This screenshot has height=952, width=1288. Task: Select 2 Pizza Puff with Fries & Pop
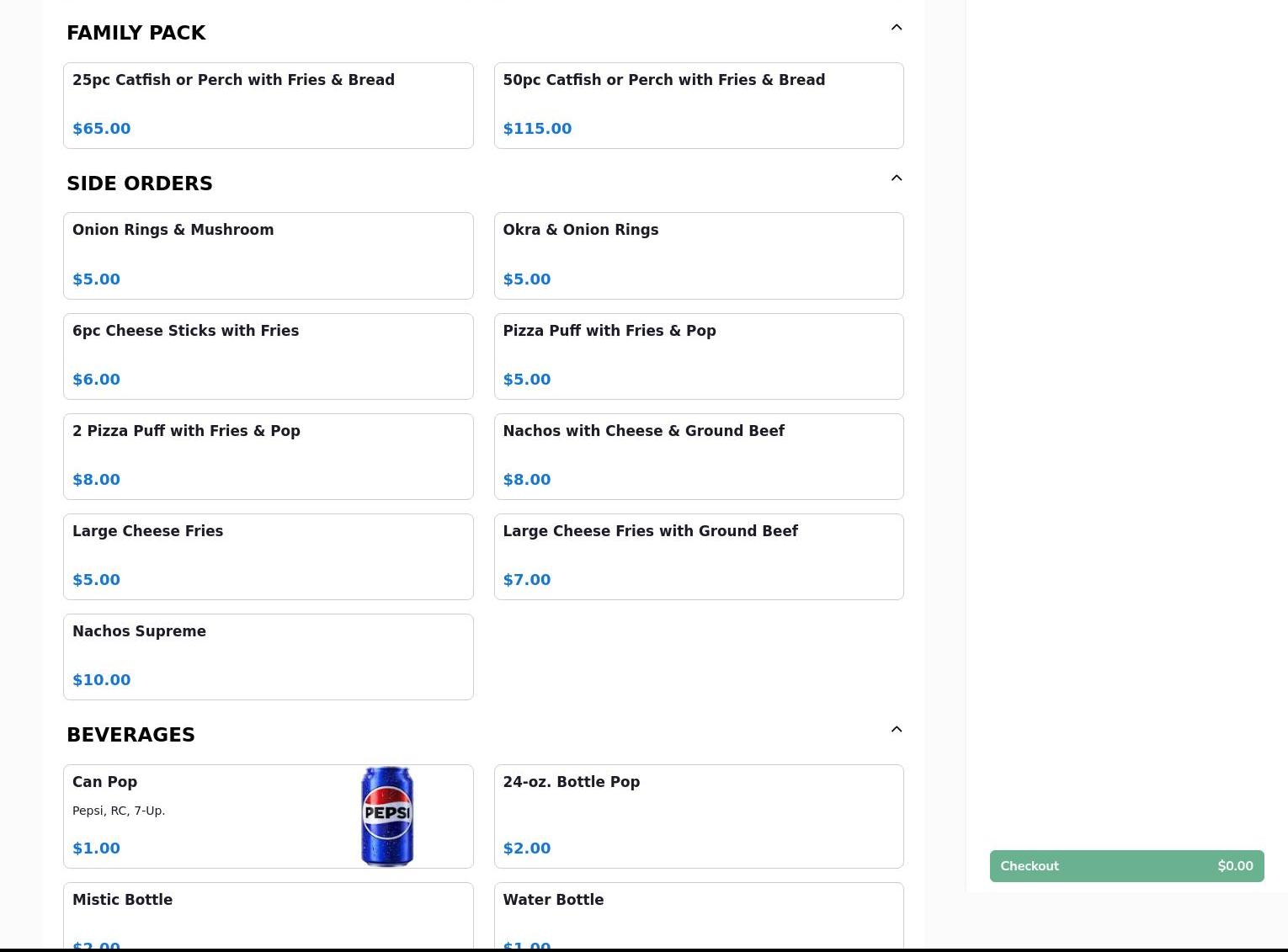(x=268, y=456)
